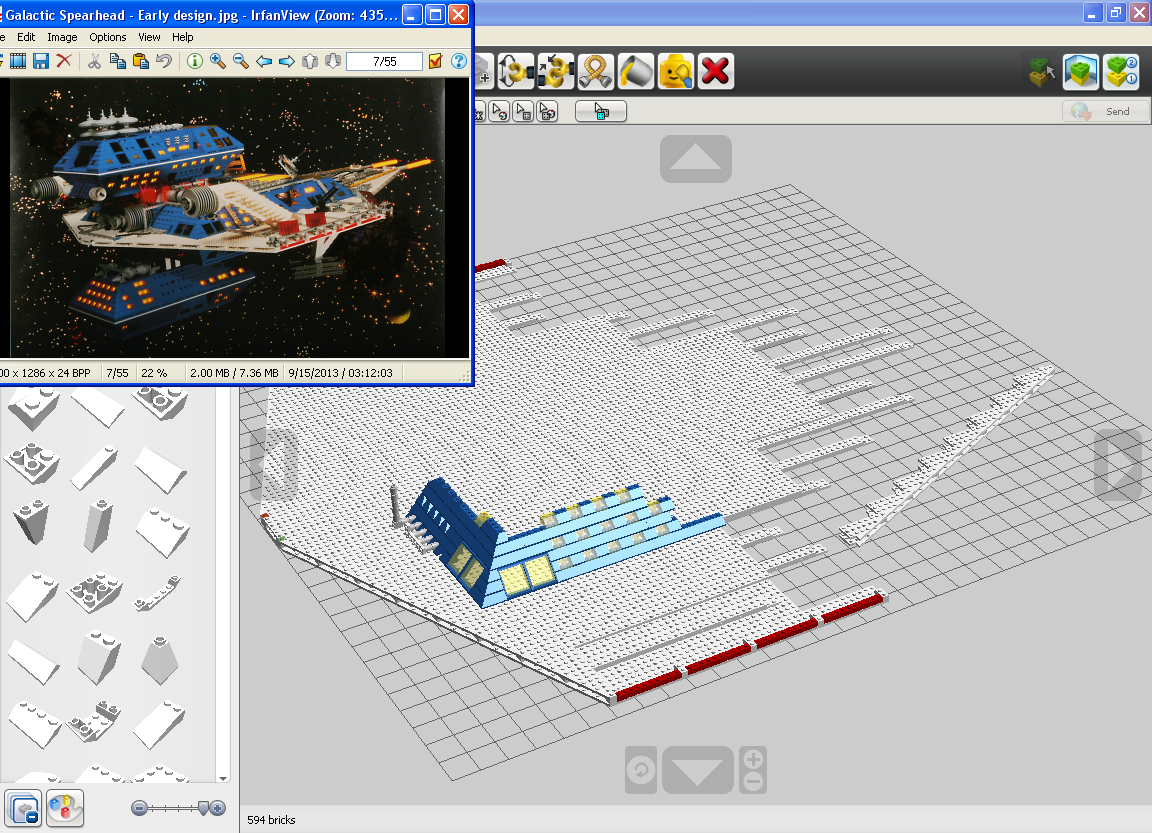The width and height of the screenshot is (1152, 833).
Task: Click the Cut scissors icon in IrfanView
Action: click(x=94, y=61)
